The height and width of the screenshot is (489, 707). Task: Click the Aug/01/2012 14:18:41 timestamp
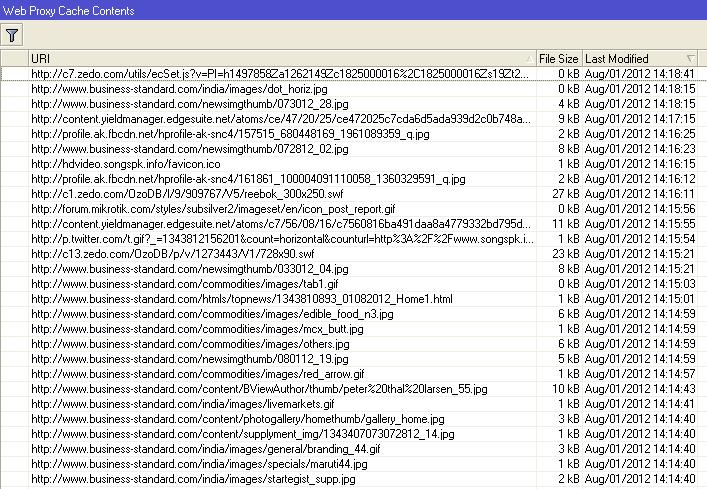click(640, 74)
